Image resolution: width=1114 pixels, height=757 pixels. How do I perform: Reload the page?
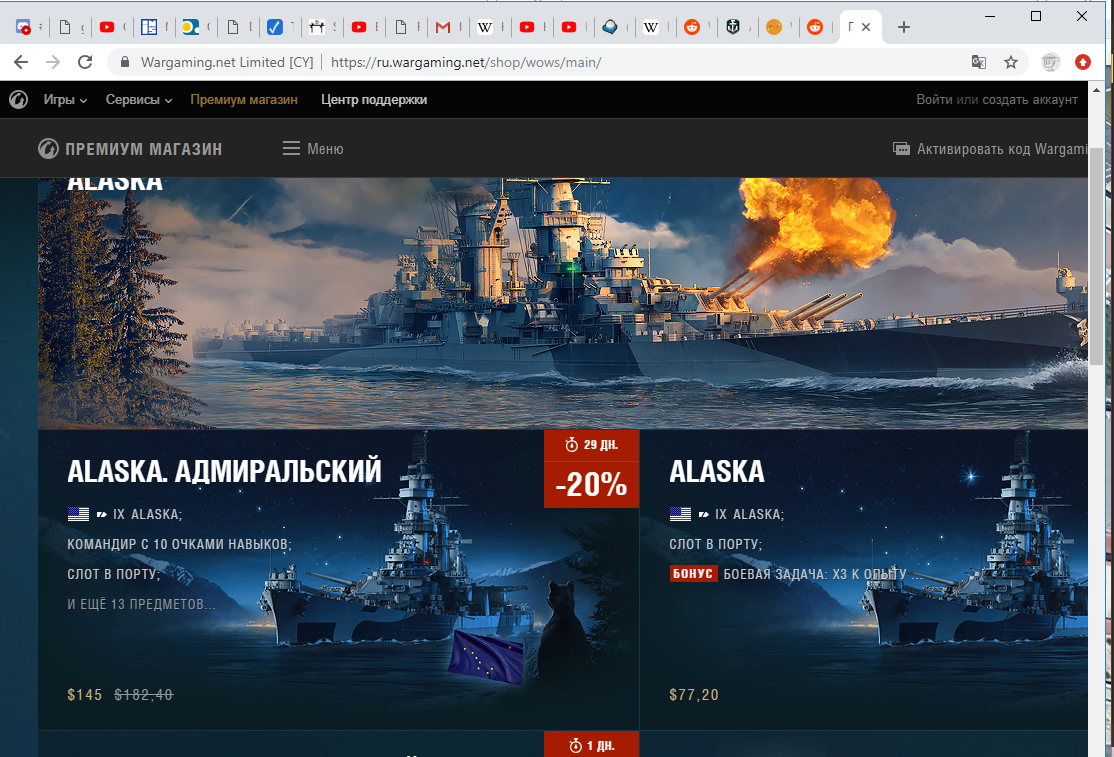pyautogui.click(x=85, y=62)
